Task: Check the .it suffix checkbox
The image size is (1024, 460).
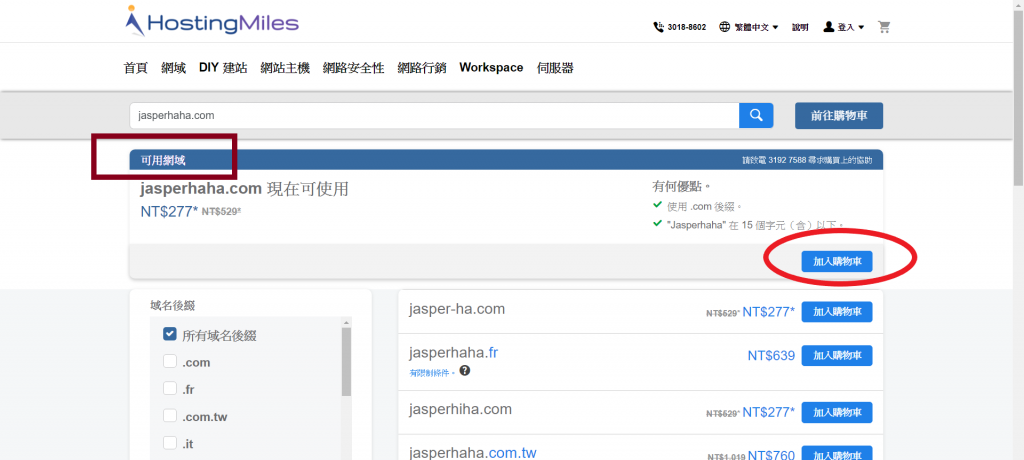Action: pos(170,443)
